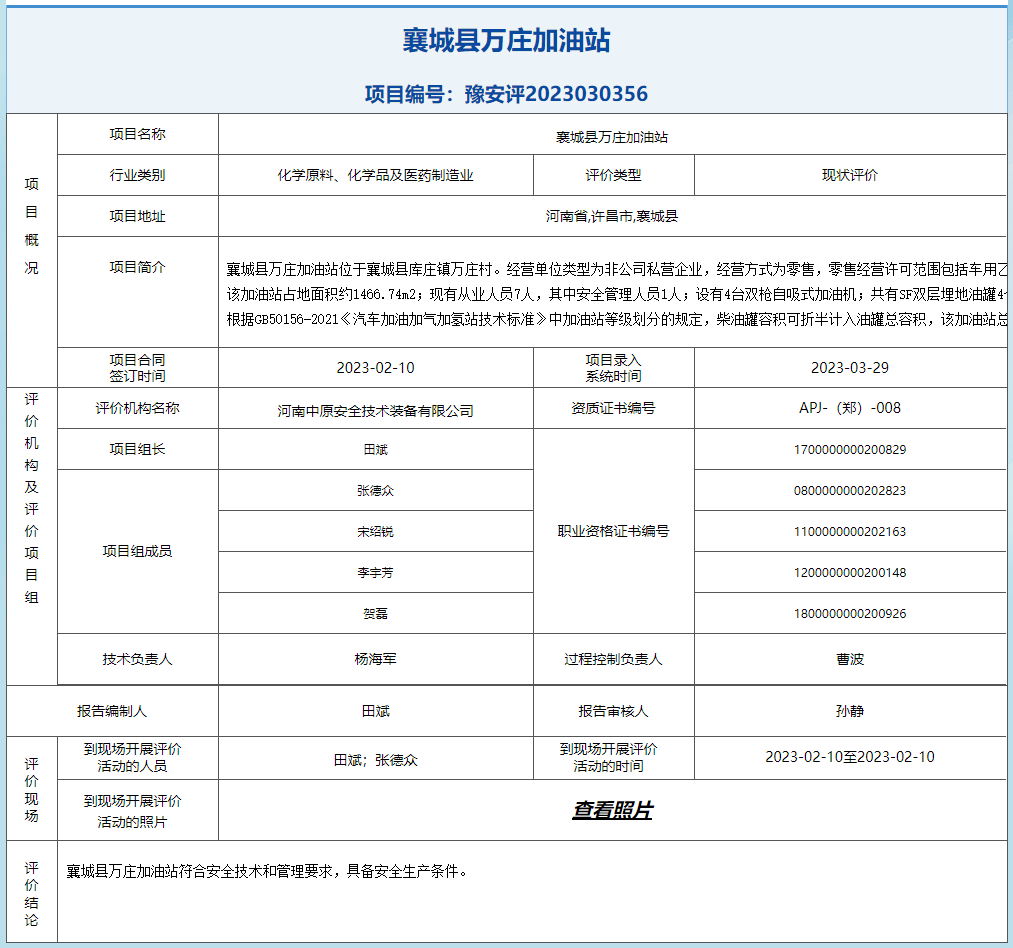Select address 河南省,许昌市,襄城县
The width and height of the screenshot is (1013, 948).
[612, 216]
